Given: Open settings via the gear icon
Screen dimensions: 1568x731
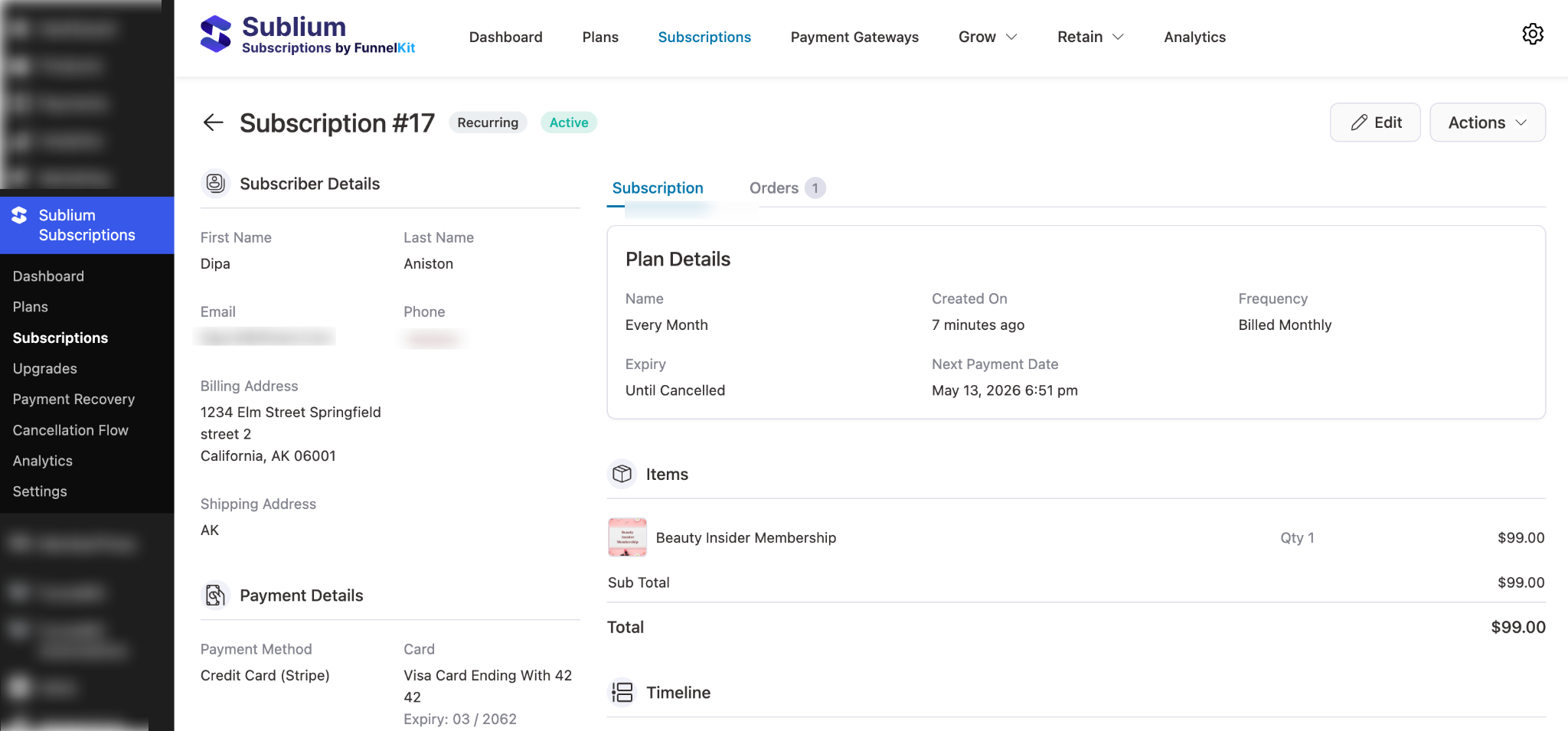Looking at the screenshot, I should click(x=1532, y=34).
